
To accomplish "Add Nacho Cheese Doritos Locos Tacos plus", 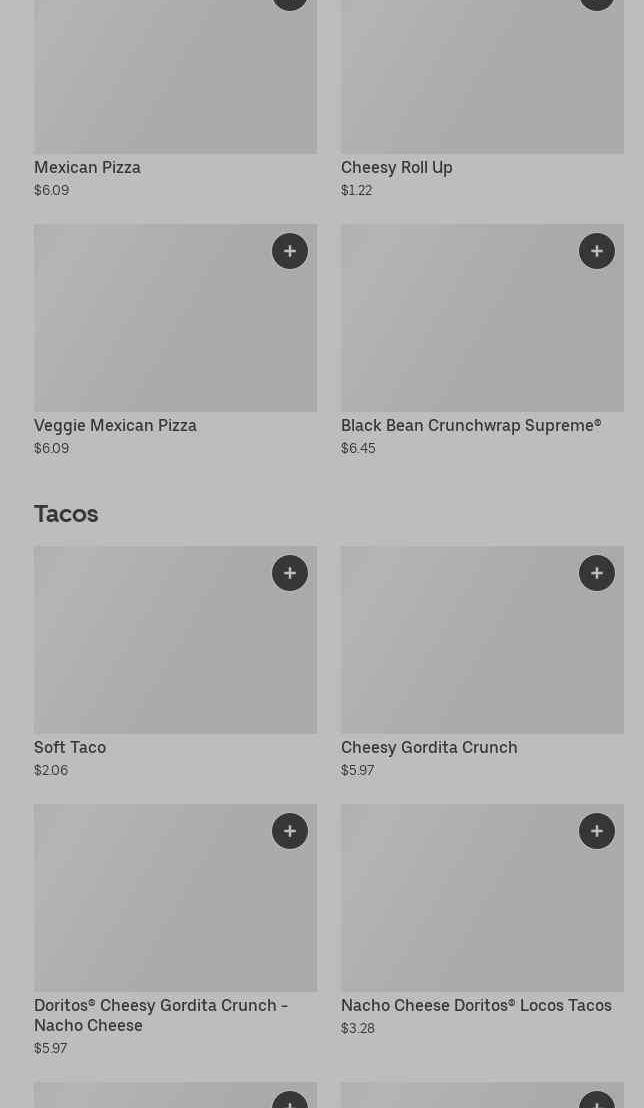I will coord(597,831).
